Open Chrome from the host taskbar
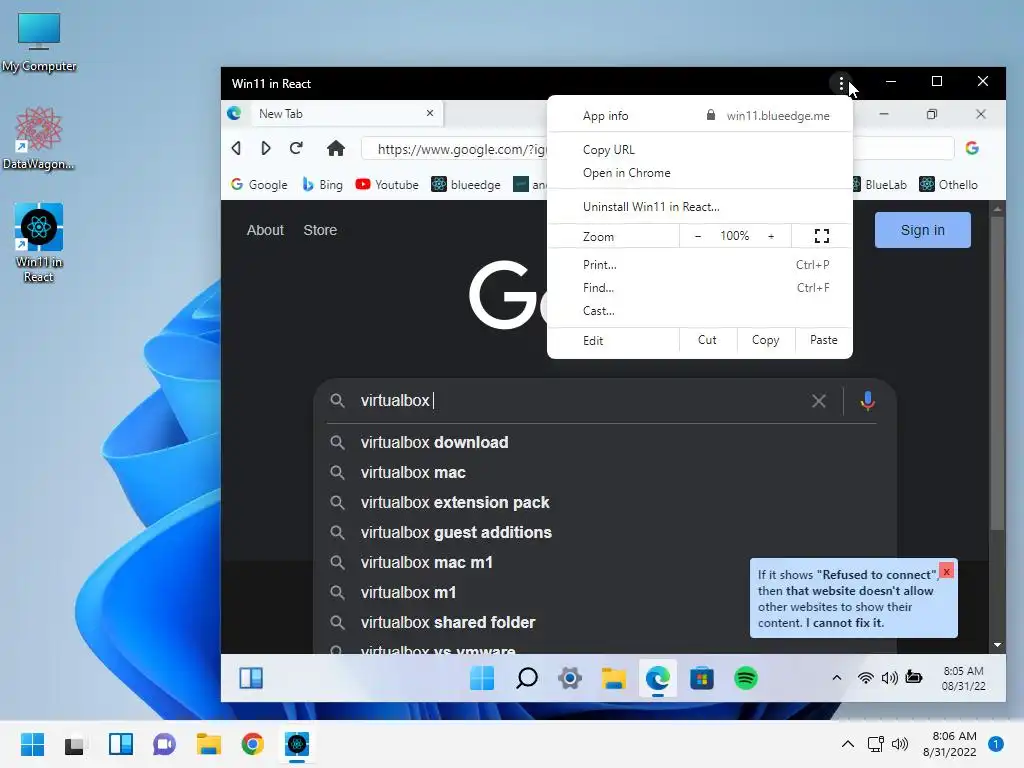Image resolution: width=1024 pixels, height=768 pixels. (252, 744)
